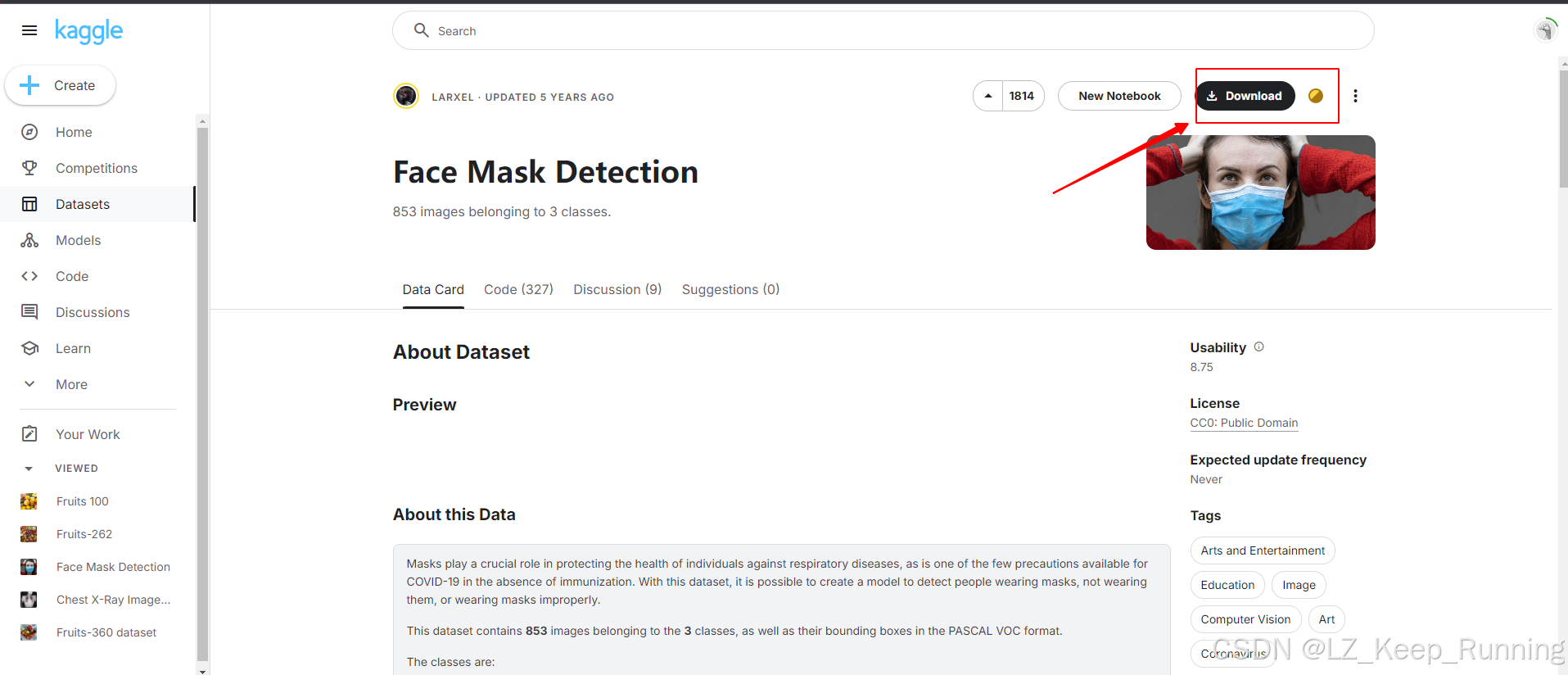This screenshot has width=1568, height=675.
Task: Open Your Work in sidebar
Action: [x=88, y=434]
